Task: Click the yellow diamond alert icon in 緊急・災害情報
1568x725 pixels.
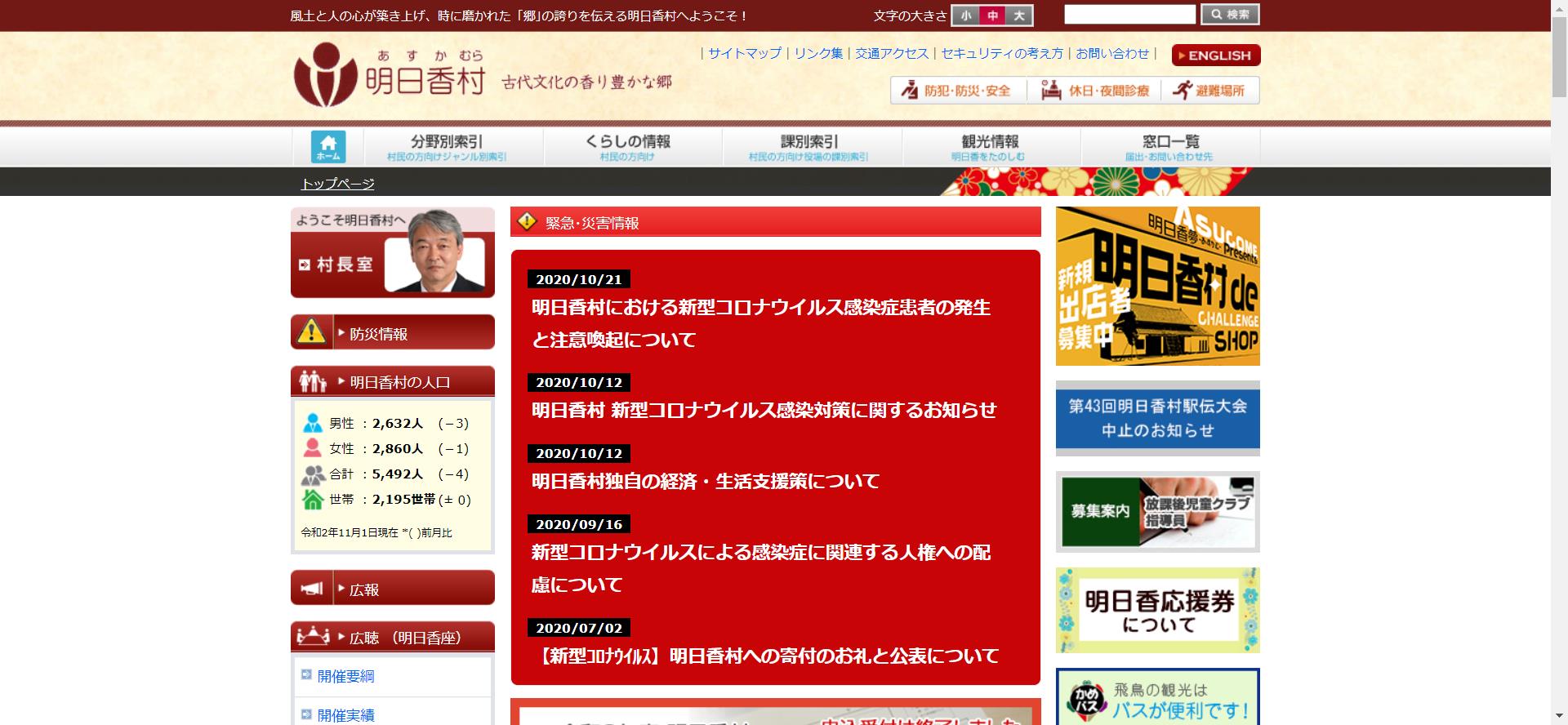Action: coord(528,221)
